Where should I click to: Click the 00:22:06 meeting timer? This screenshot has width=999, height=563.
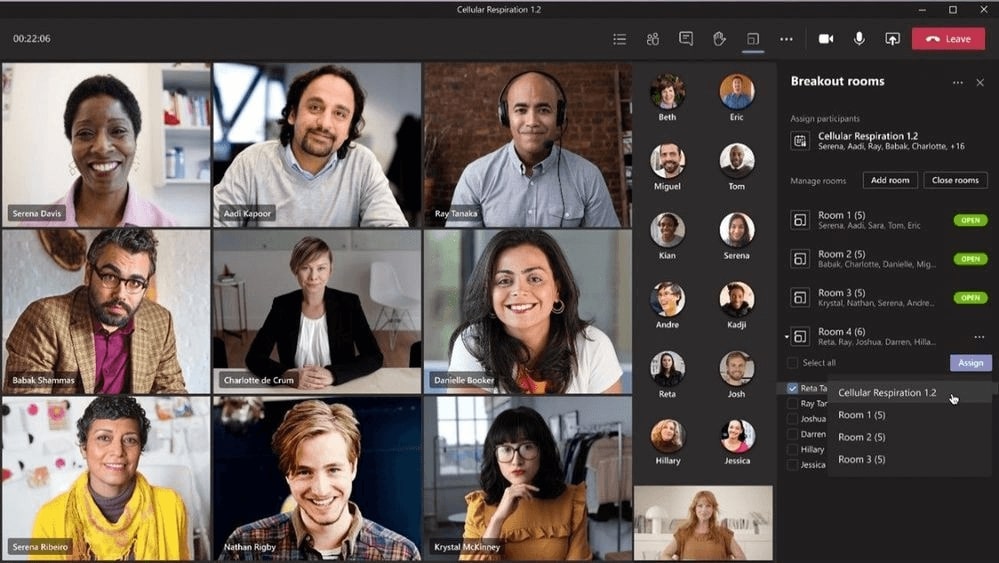click(x=32, y=38)
